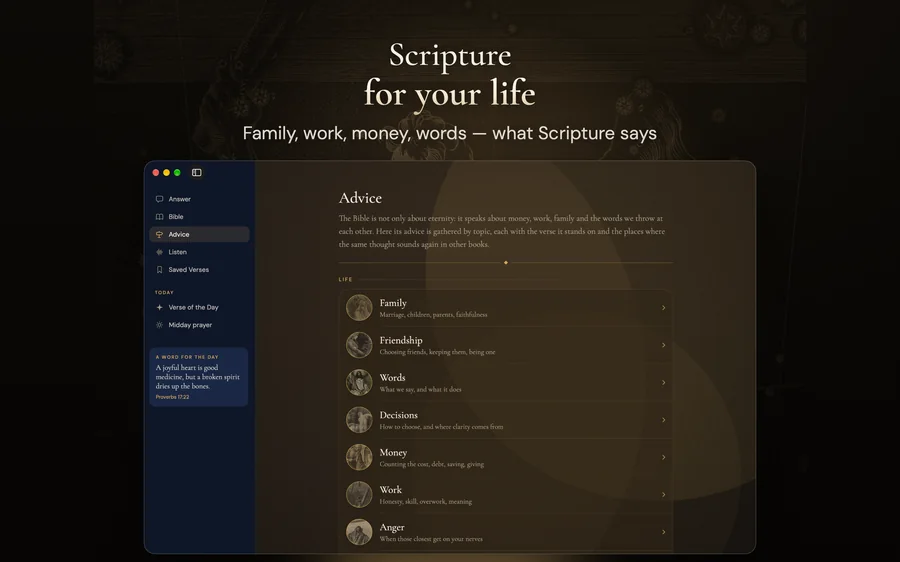Screen dimensions: 900x562
Task: Open Saved Verses
Action: tap(199, 270)
